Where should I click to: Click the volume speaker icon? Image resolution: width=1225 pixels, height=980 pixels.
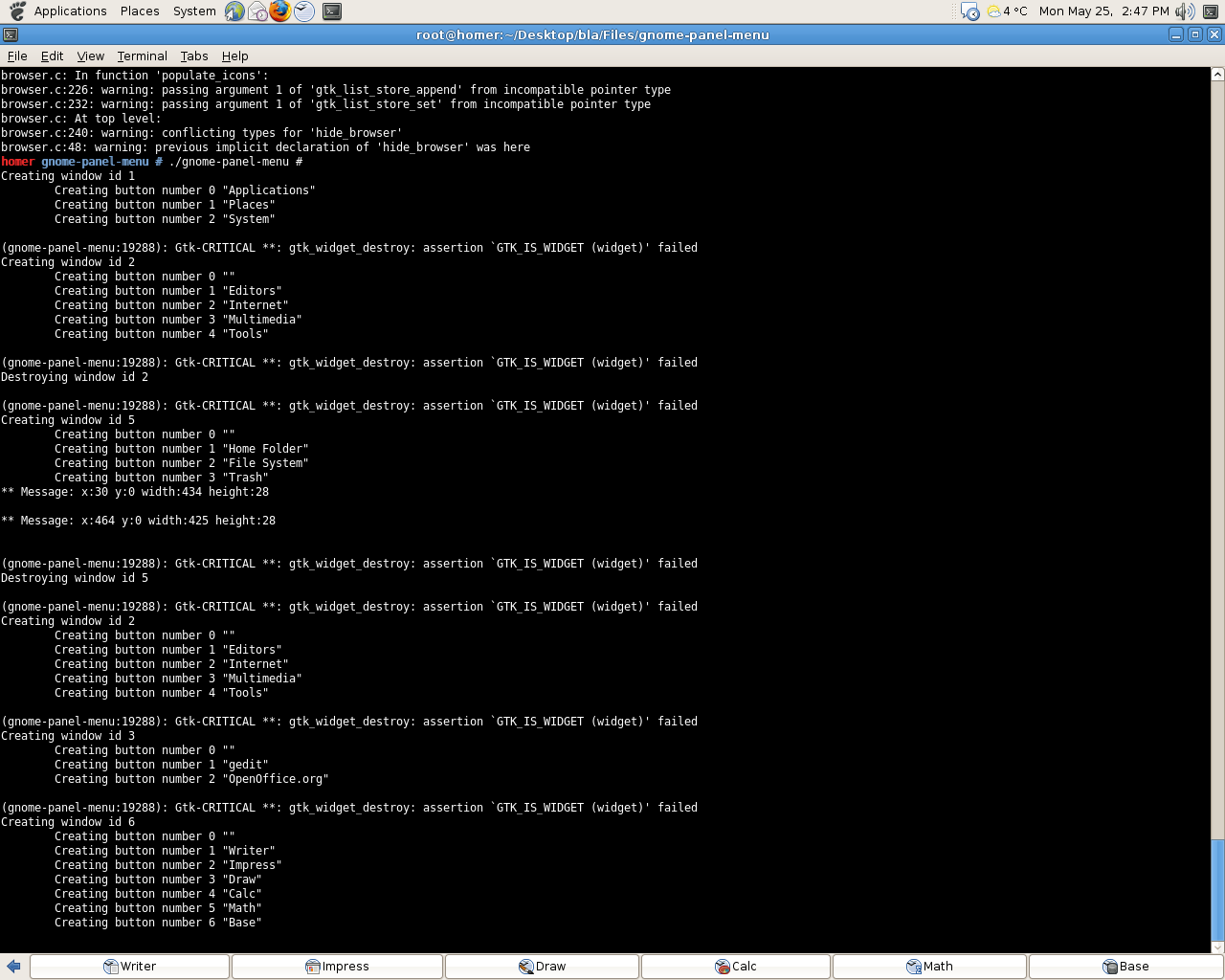point(1186,11)
